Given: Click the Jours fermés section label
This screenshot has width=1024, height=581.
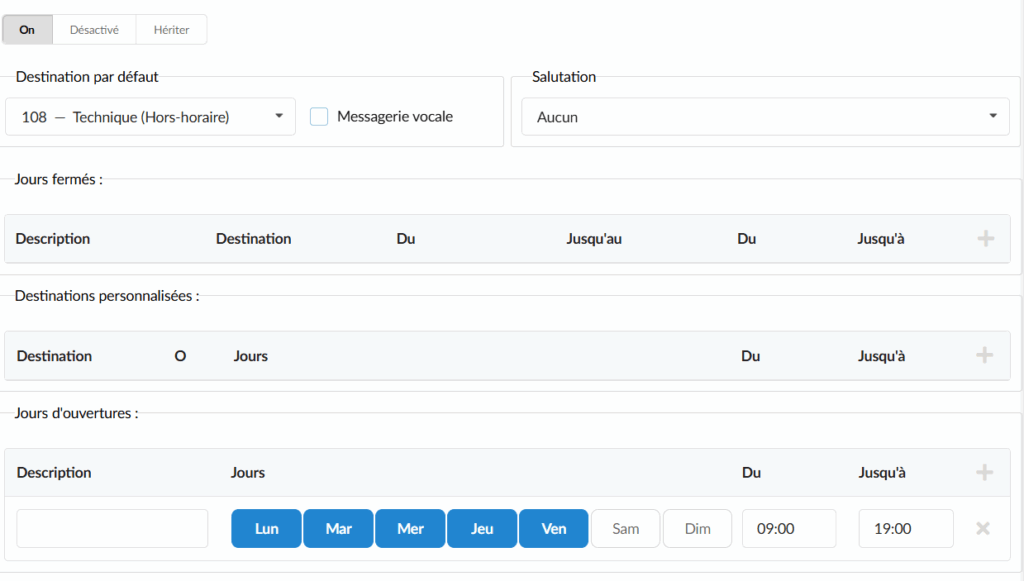Looking at the screenshot, I should [59, 180].
